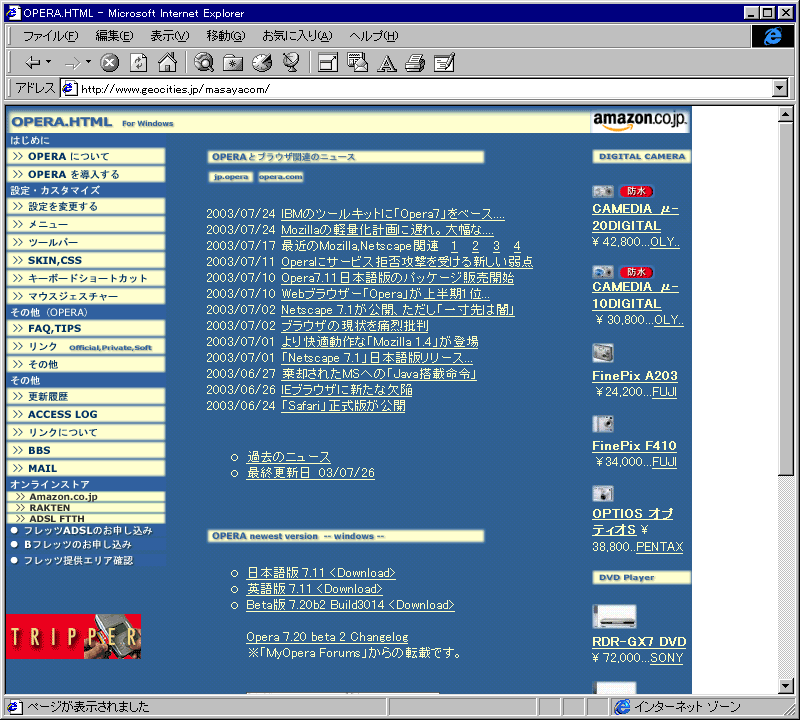Open the 移動(G) menu
This screenshot has height=720, width=800.
[226, 36]
